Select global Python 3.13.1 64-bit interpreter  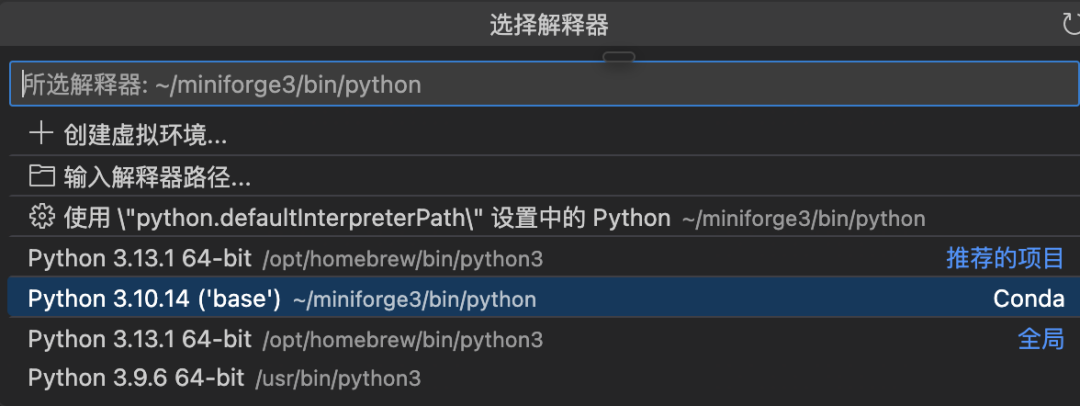click(140, 340)
